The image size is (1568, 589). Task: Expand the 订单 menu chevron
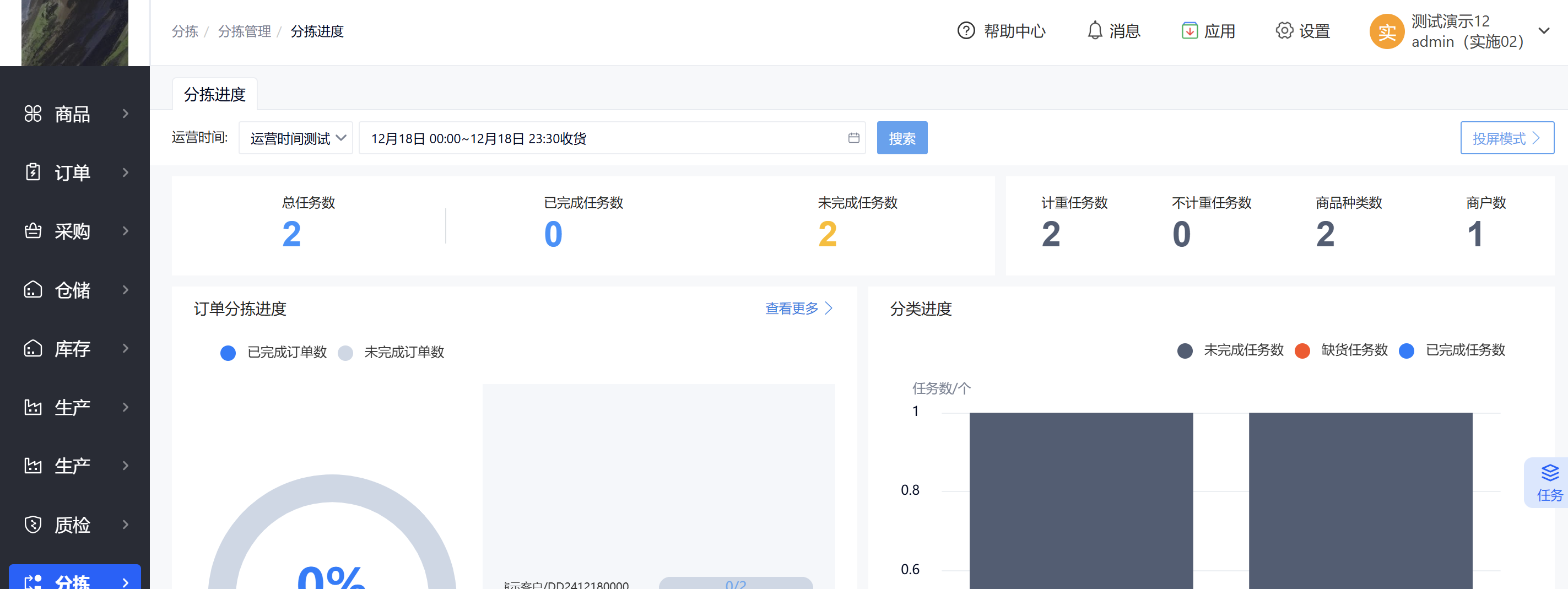(126, 172)
